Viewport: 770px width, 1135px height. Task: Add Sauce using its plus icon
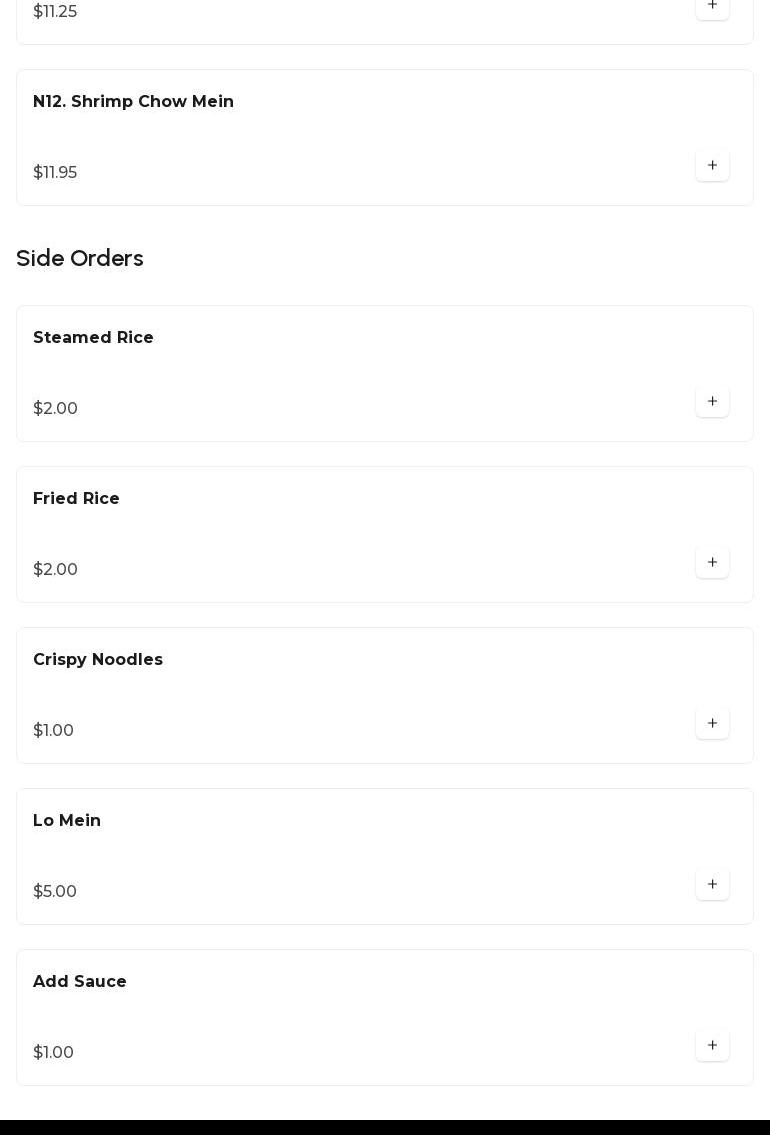point(712,1045)
